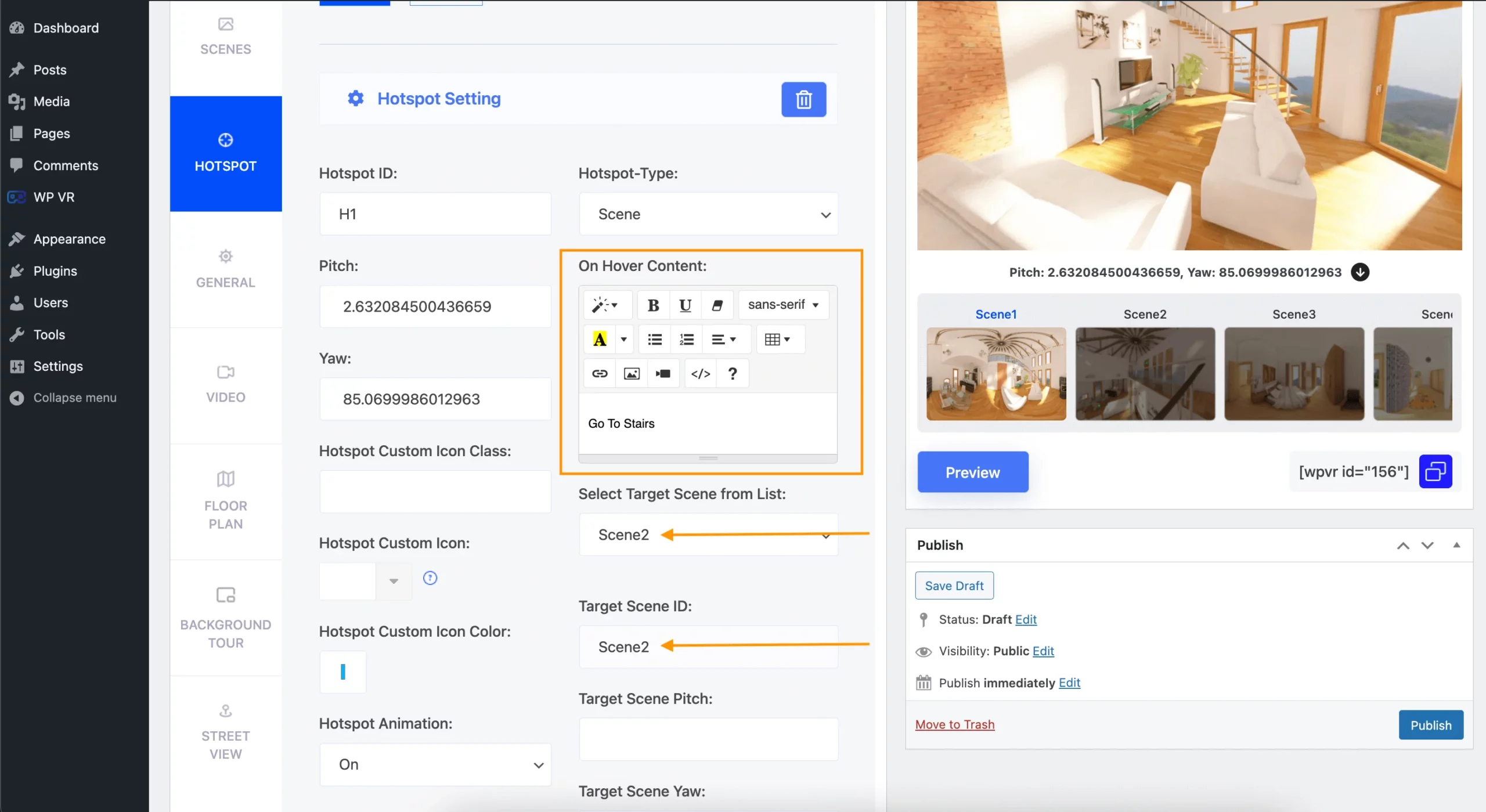
Task: Expand the font family sans-serif dropdown
Action: pos(786,305)
